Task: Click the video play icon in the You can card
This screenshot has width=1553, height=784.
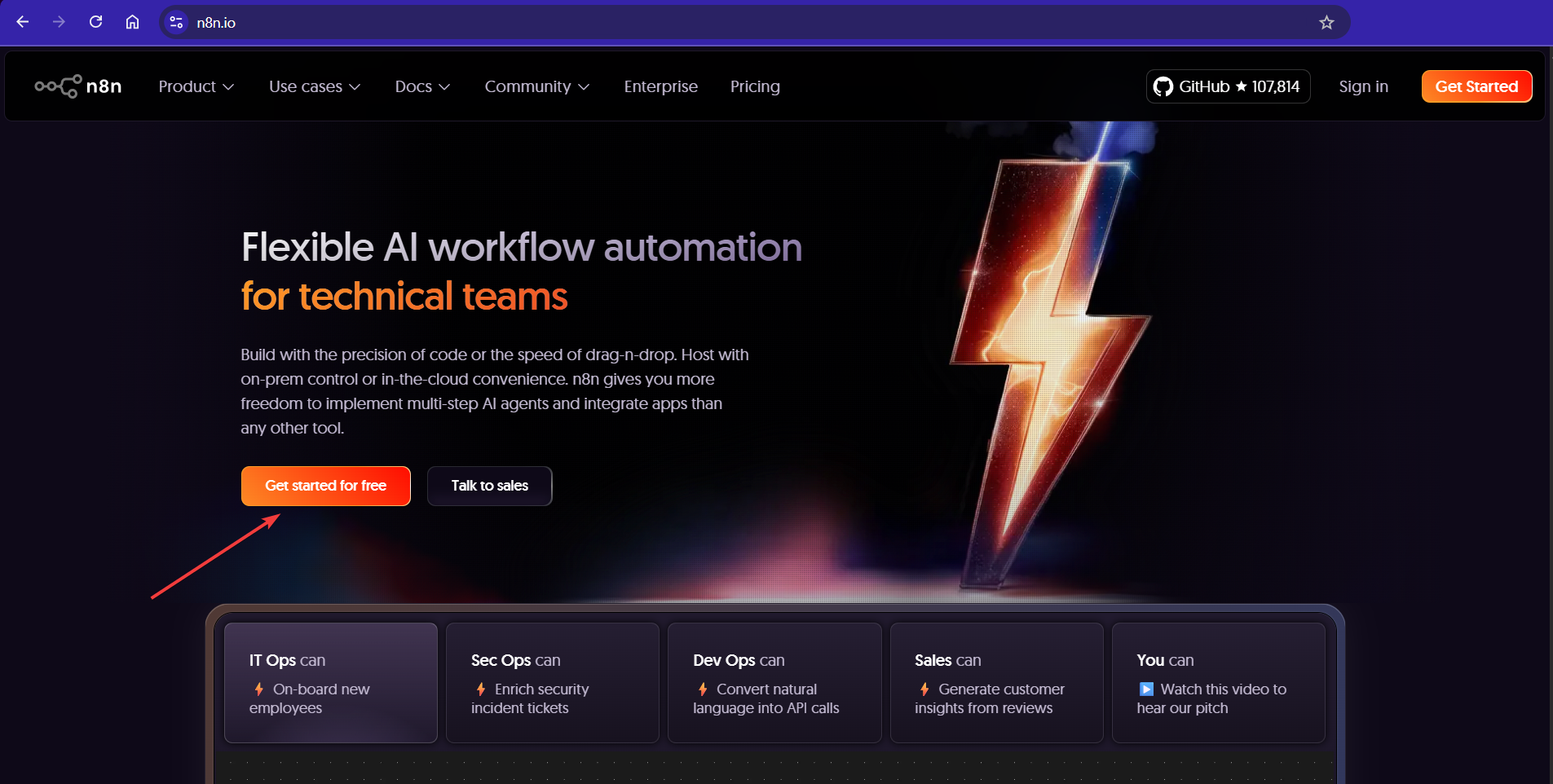Action: click(x=1146, y=689)
